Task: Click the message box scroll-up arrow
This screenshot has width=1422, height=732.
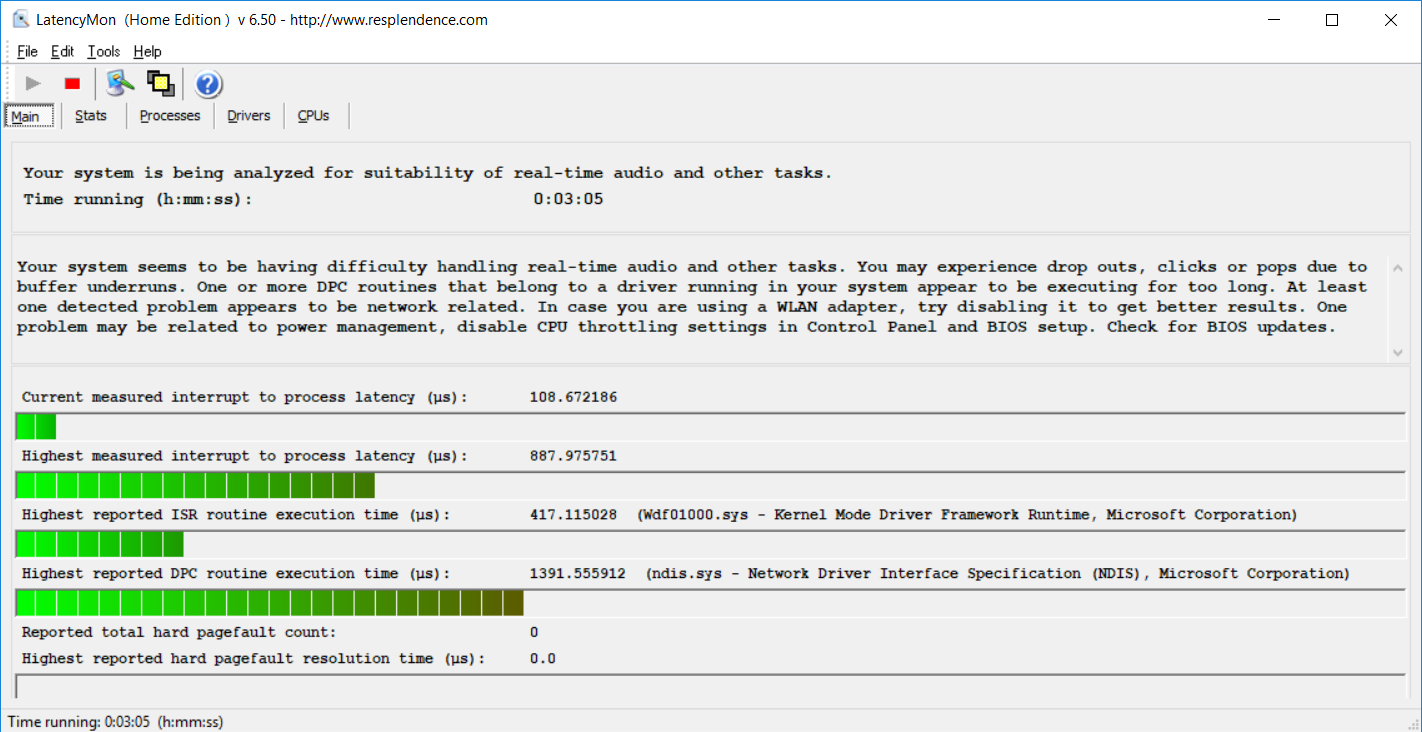Action: click(x=1398, y=268)
